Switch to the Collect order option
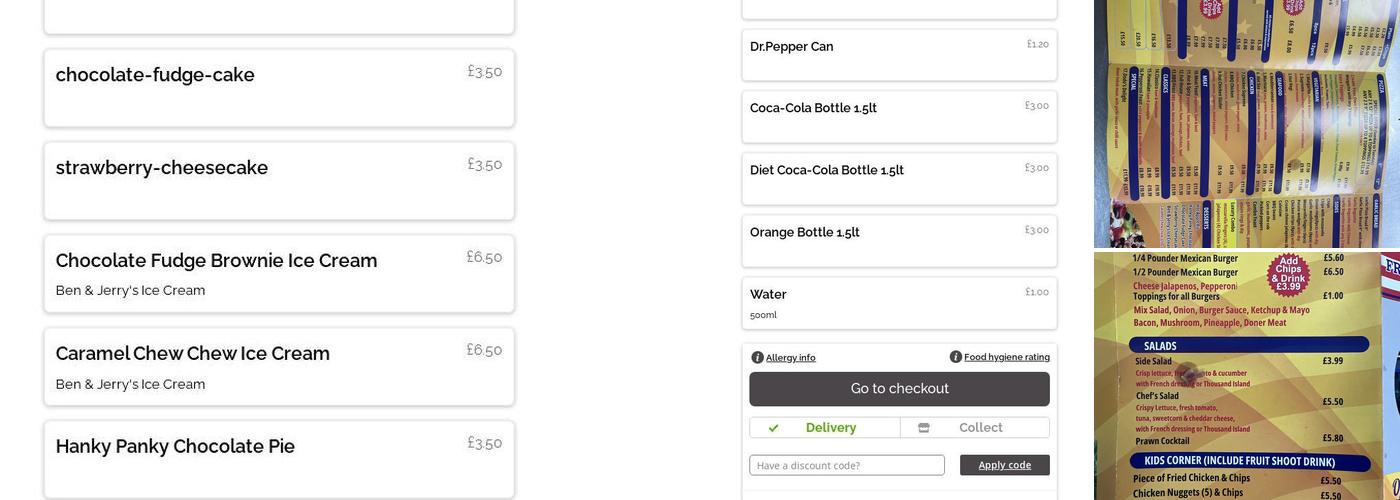The height and width of the screenshot is (500, 1400). point(975,428)
